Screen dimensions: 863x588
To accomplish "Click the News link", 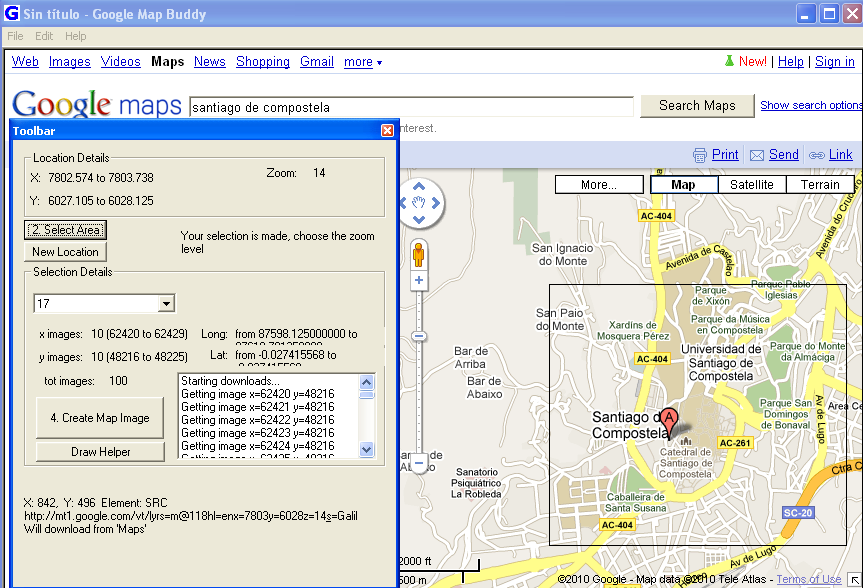I will [210, 62].
